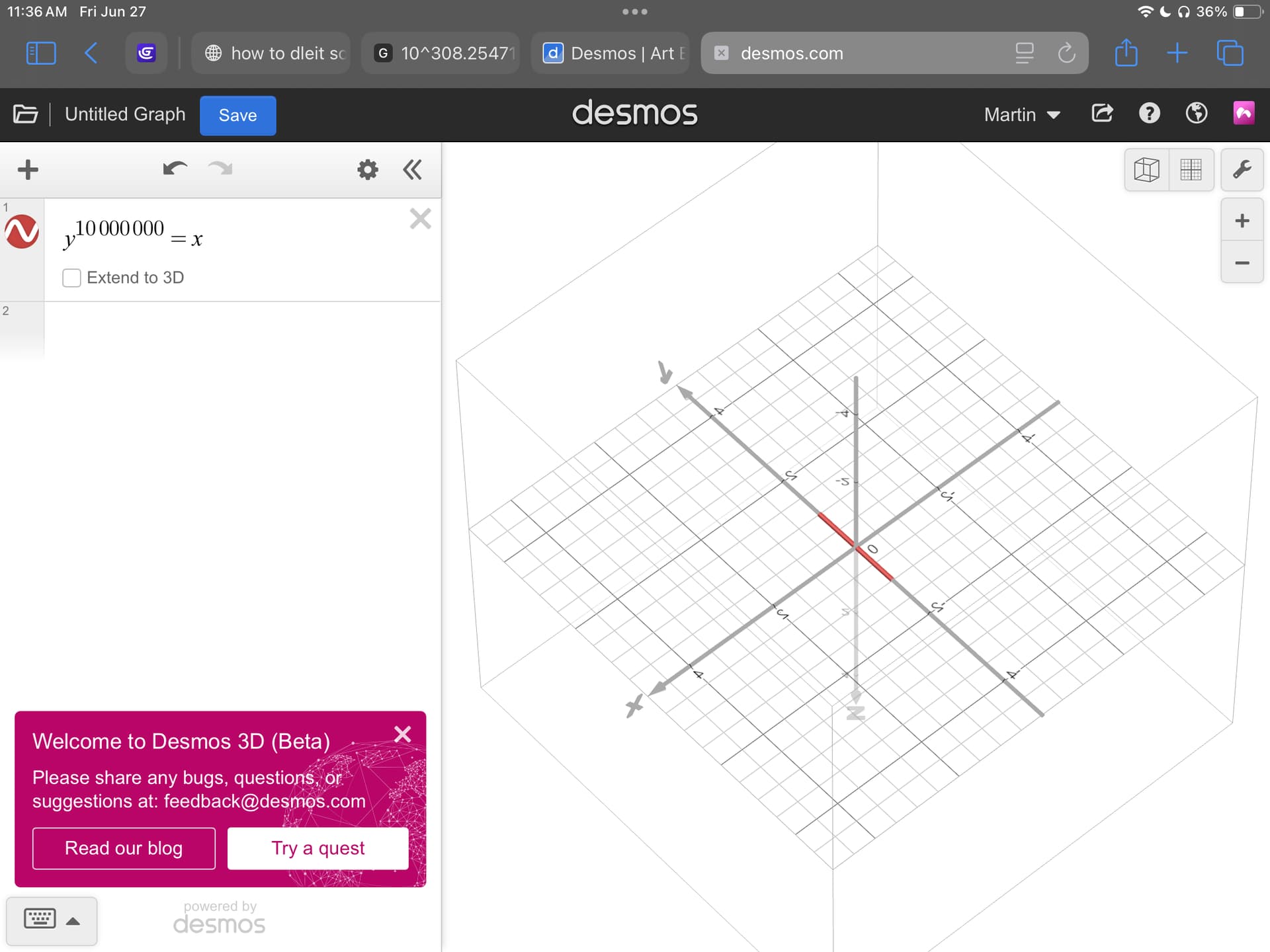1270x952 pixels.
Task: Dismiss the Desmos 3D welcome banner
Action: coord(402,734)
